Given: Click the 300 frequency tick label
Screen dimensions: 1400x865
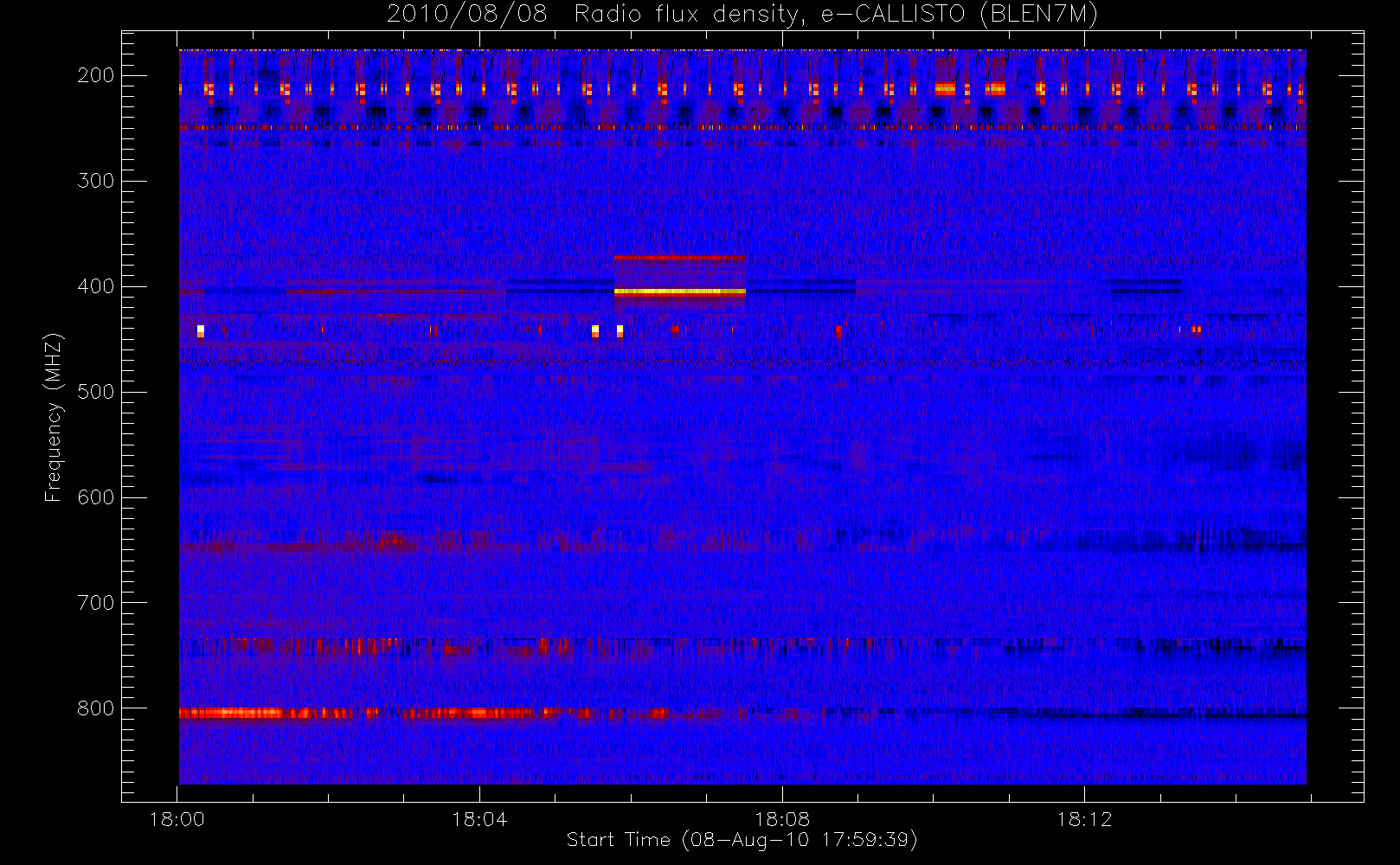Looking at the screenshot, I should point(96,181).
